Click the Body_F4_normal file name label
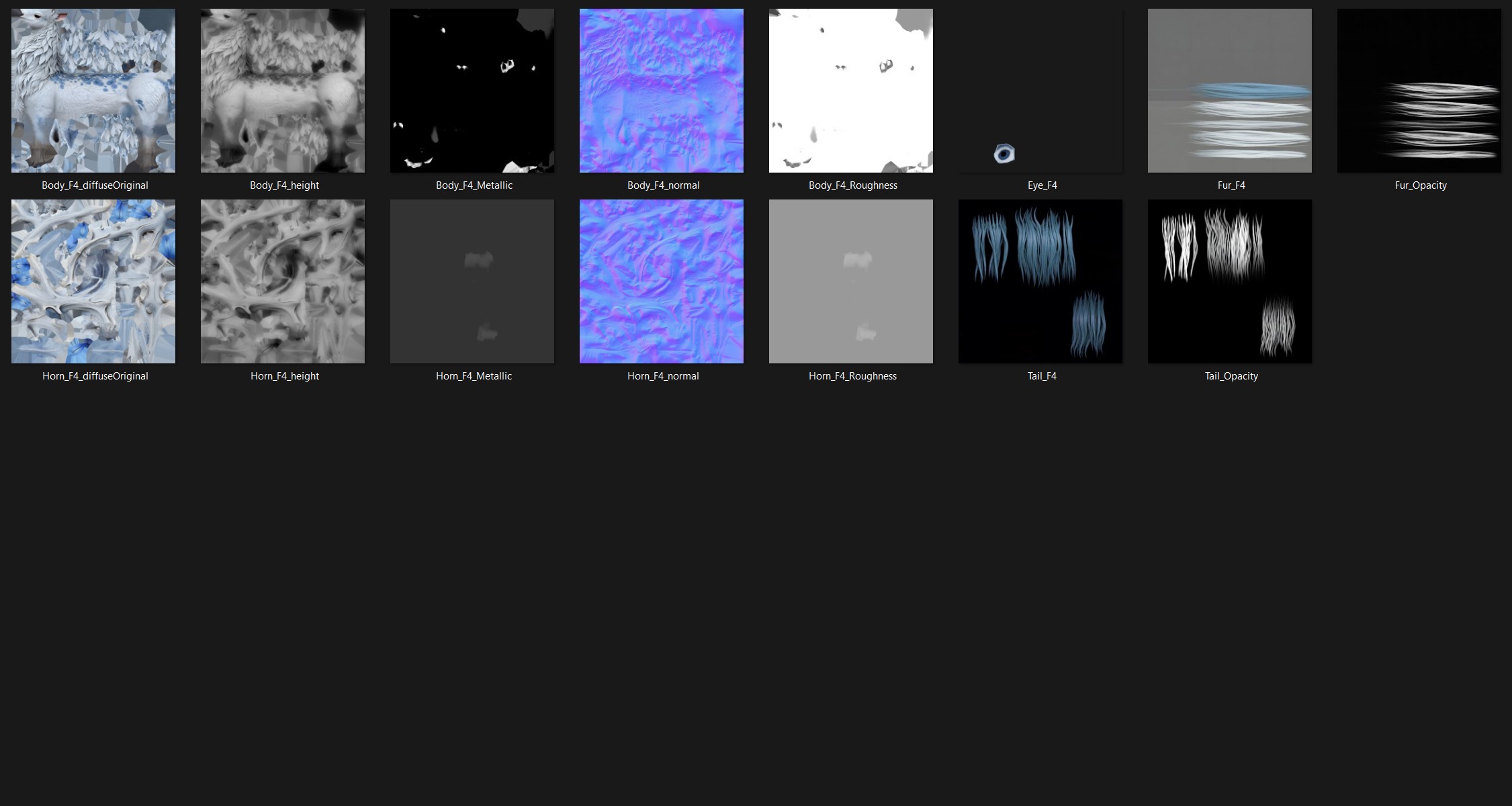This screenshot has width=1512, height=806. [x=663, y=185]
